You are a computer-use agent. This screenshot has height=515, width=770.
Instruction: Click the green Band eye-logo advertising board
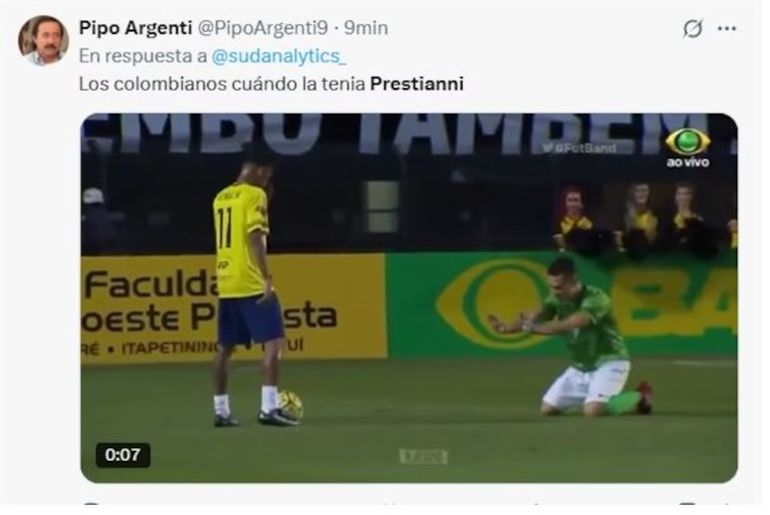tap(561, 304)
